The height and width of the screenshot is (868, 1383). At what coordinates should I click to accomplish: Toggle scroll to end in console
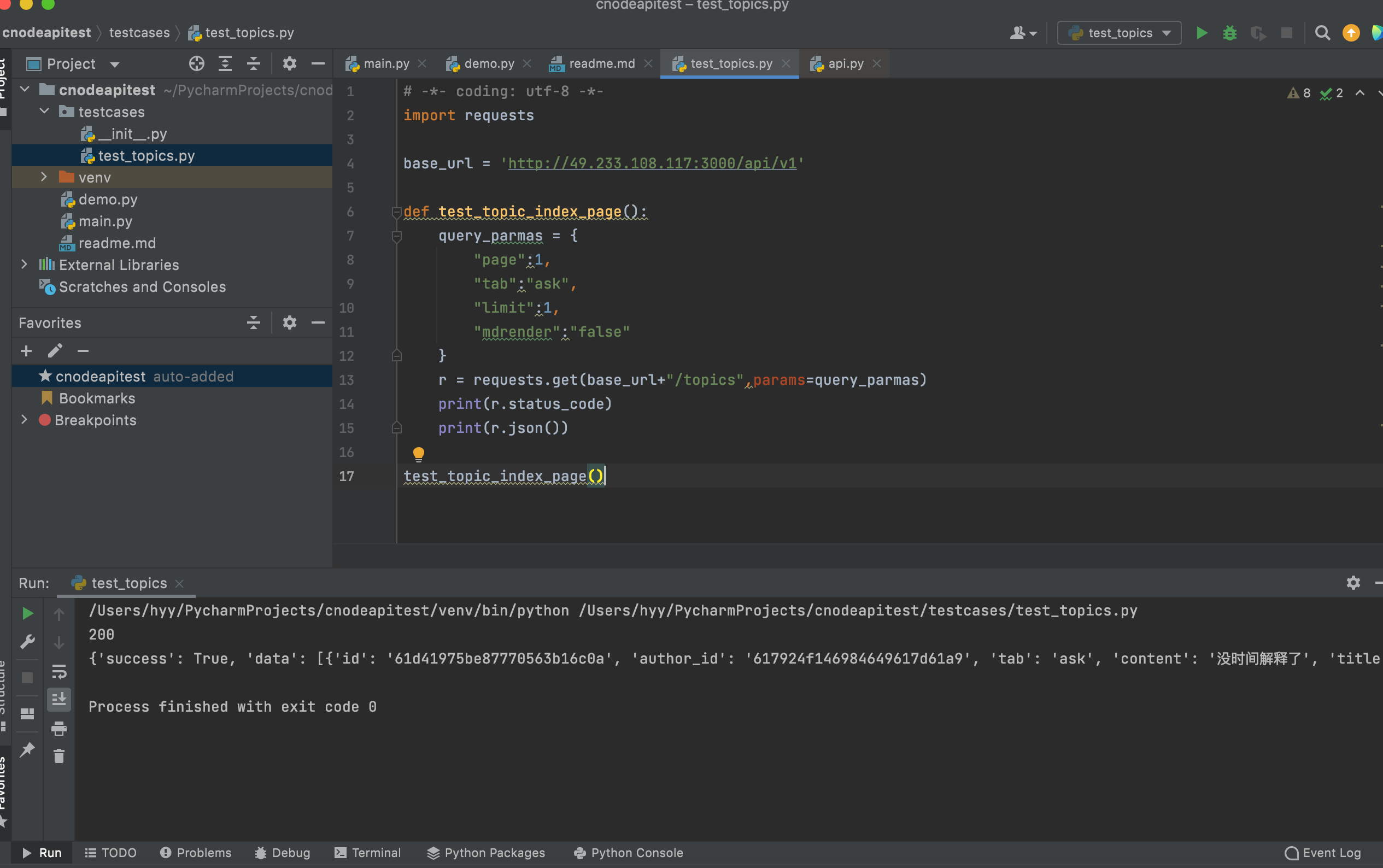59,699
